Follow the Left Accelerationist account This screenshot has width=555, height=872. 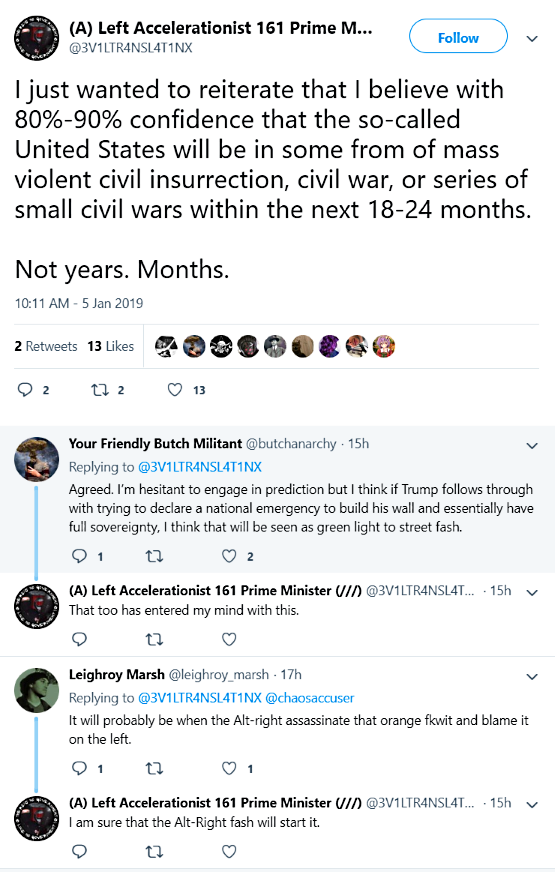point(458,38)
